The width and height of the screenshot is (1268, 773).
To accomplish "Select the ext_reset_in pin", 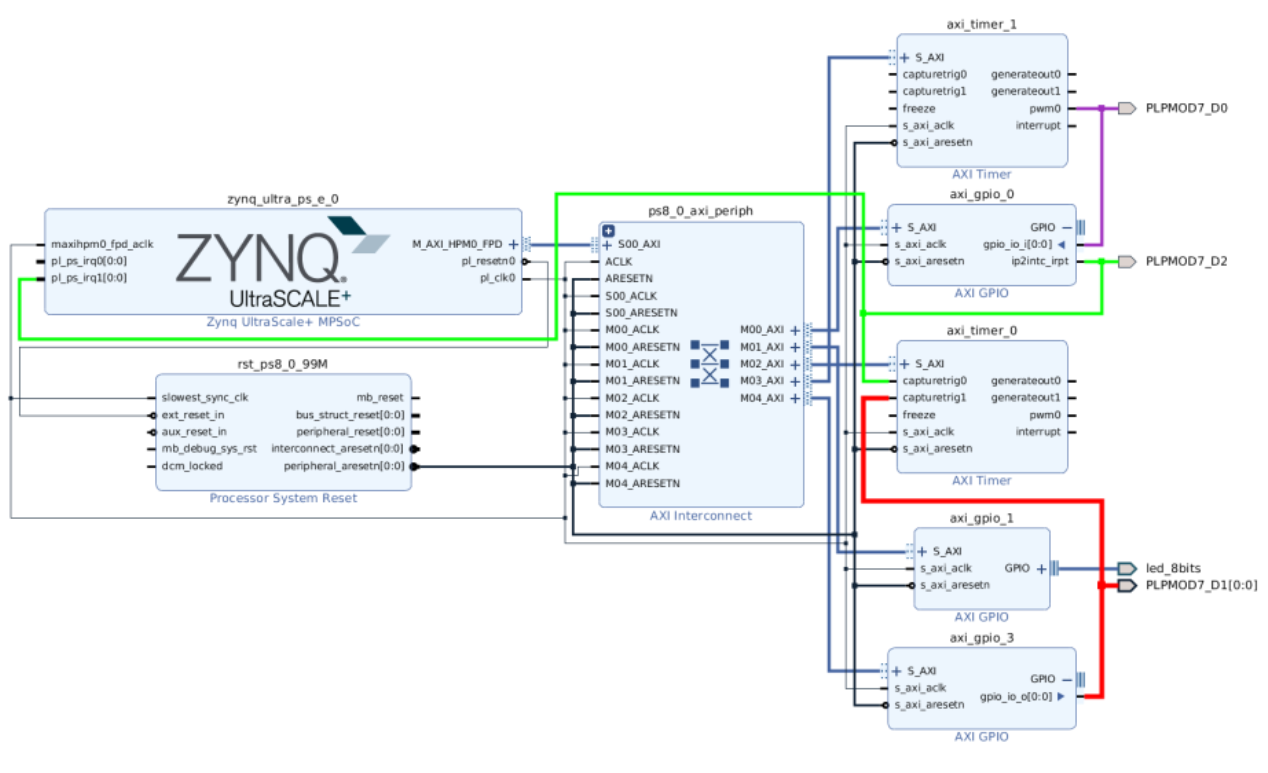I will click(193, 414).
